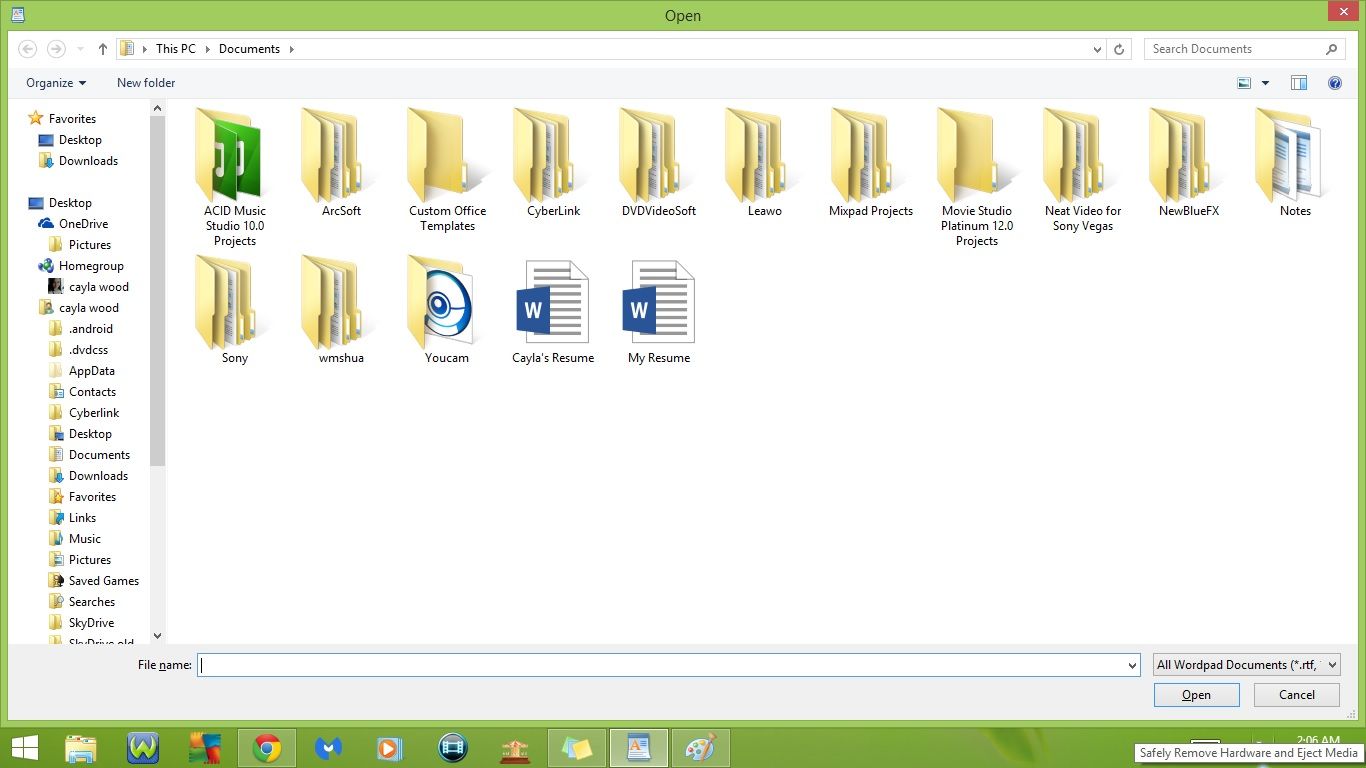
Task: Click inside the File name field
Action: click(660, 664)
